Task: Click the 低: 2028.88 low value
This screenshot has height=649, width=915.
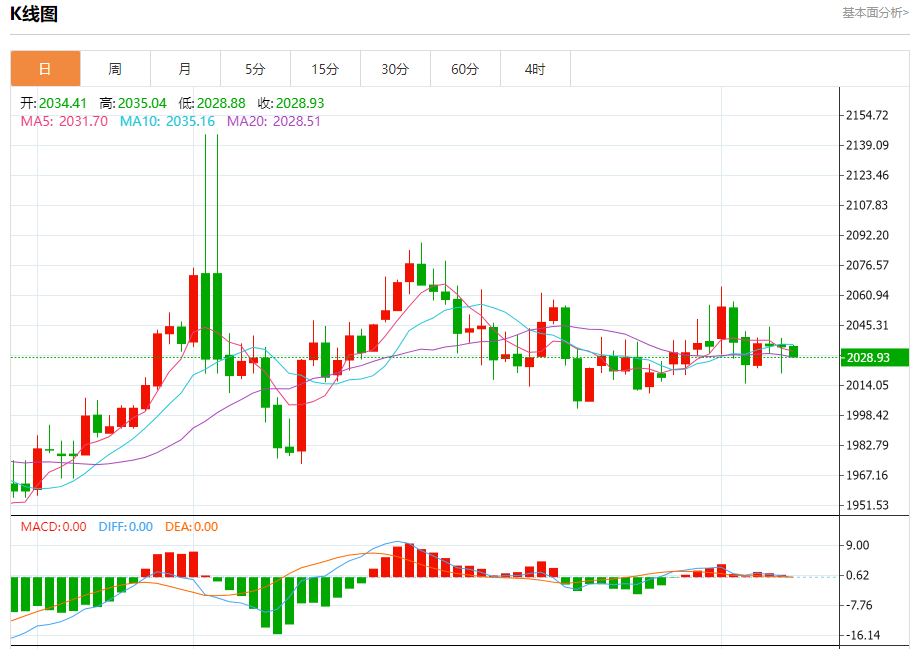Action: pos(212,103)
